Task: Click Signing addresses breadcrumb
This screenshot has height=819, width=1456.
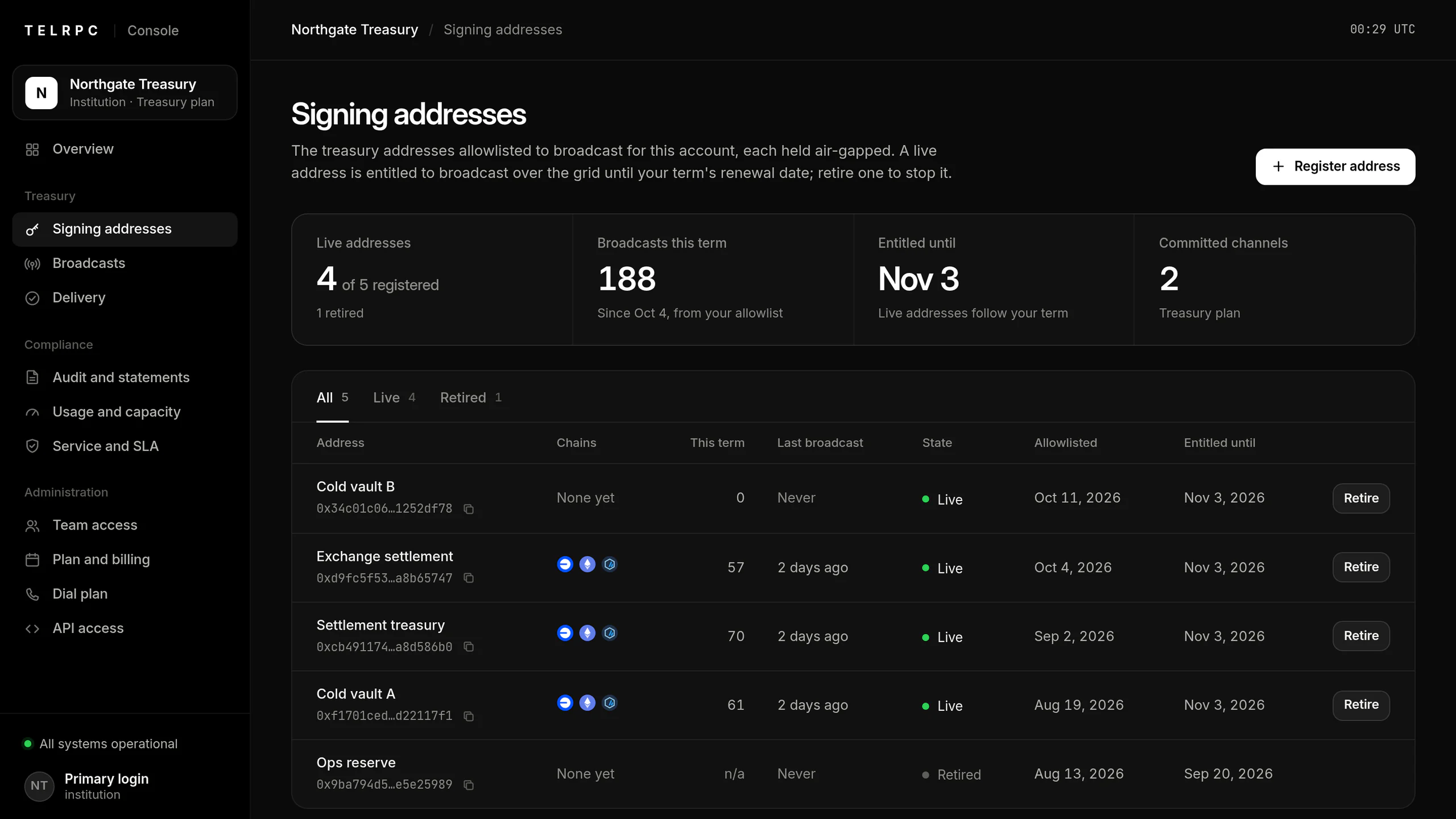Action: (503, 30)
